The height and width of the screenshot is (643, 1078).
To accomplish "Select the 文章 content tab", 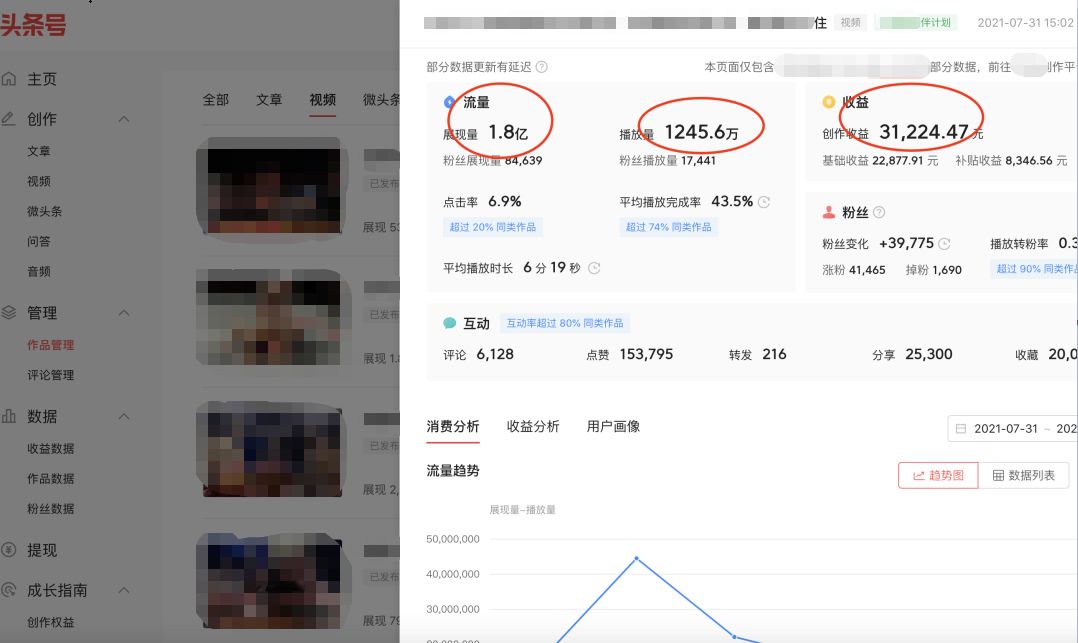I will pos(269,100).
